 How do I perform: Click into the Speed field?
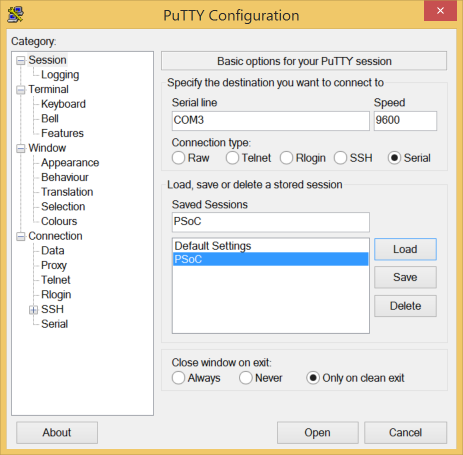point(405,121)
